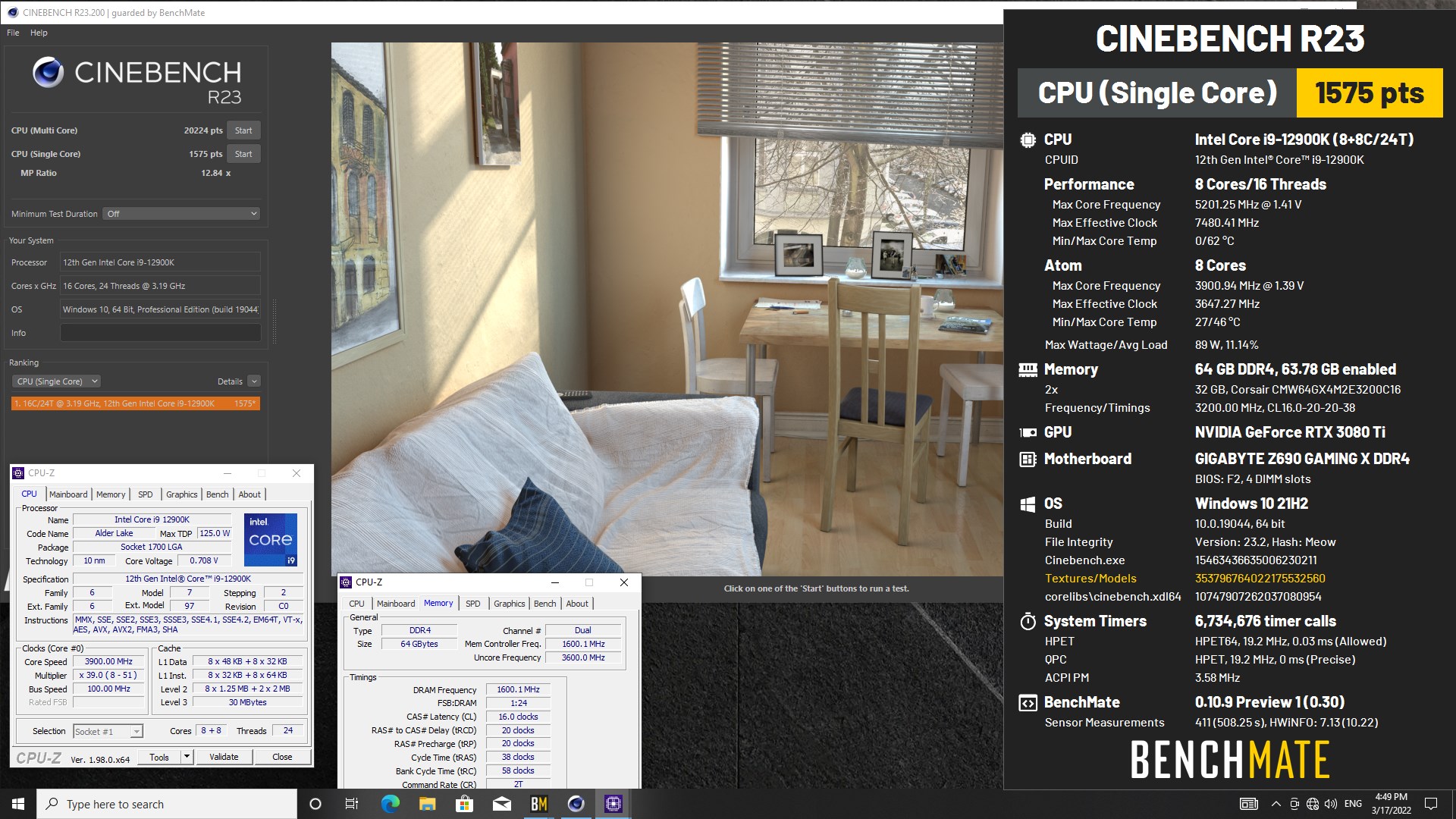
Task: Click the BenchMate CPU chip icon
Action: (x=1028, y=140)
